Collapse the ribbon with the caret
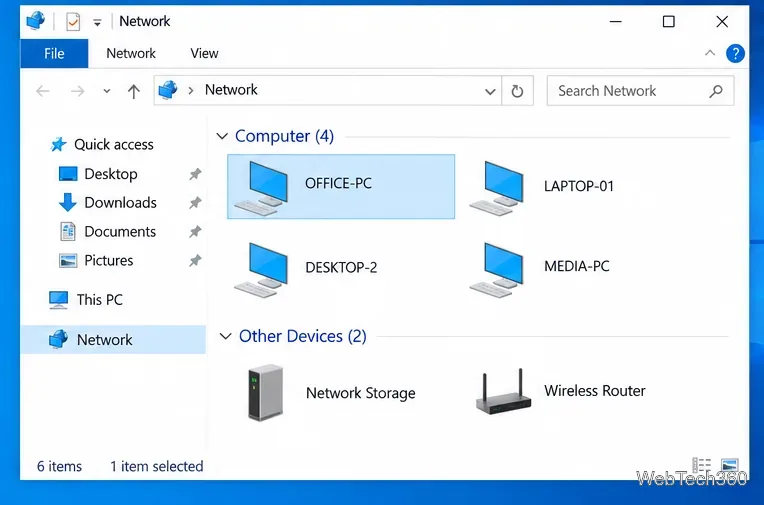The image size is (764, 505). (x=710, y=53)
